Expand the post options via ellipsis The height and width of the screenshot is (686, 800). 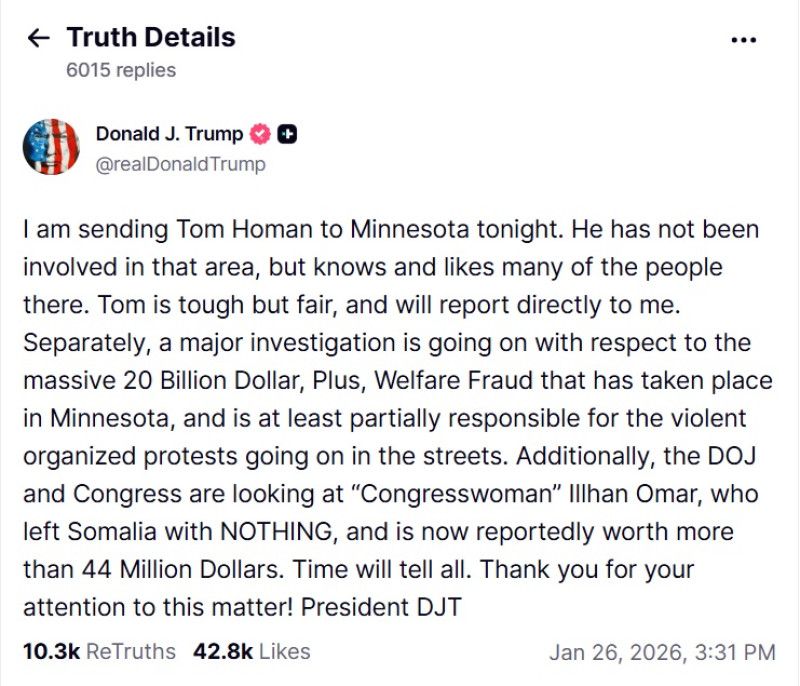(x=744, y=37)
